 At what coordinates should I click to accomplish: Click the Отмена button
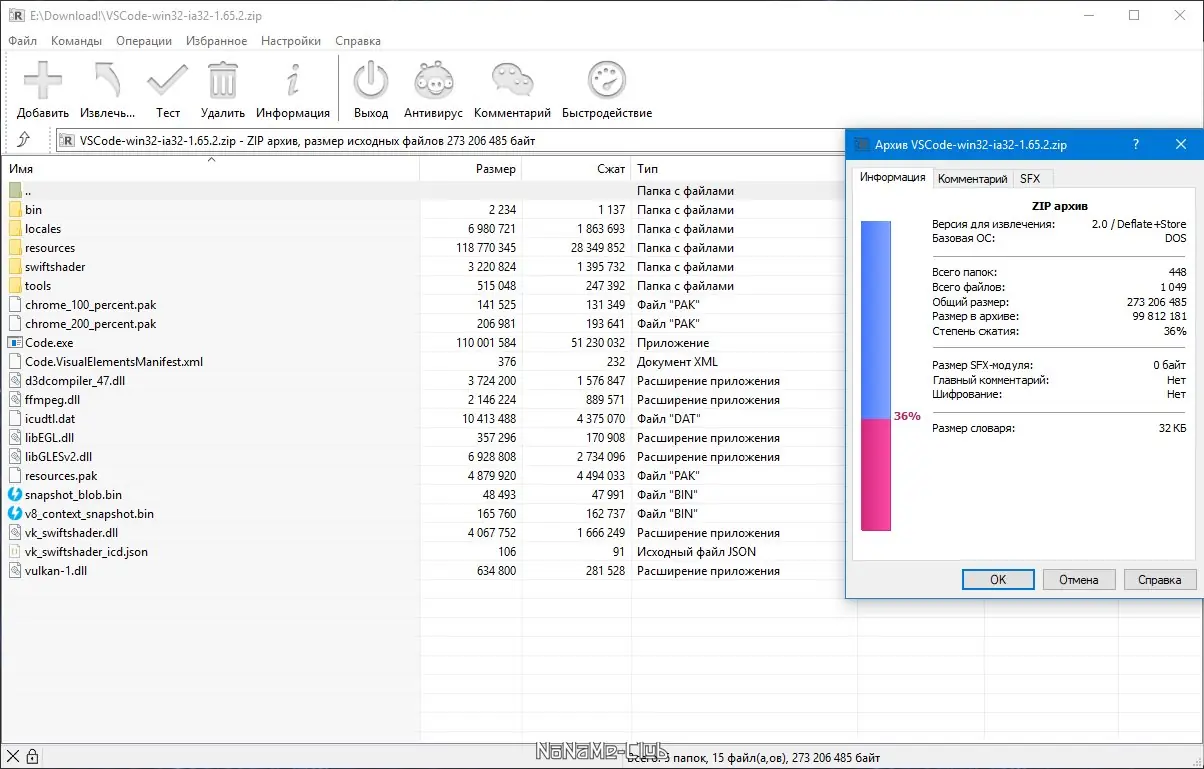point(1079,579)
